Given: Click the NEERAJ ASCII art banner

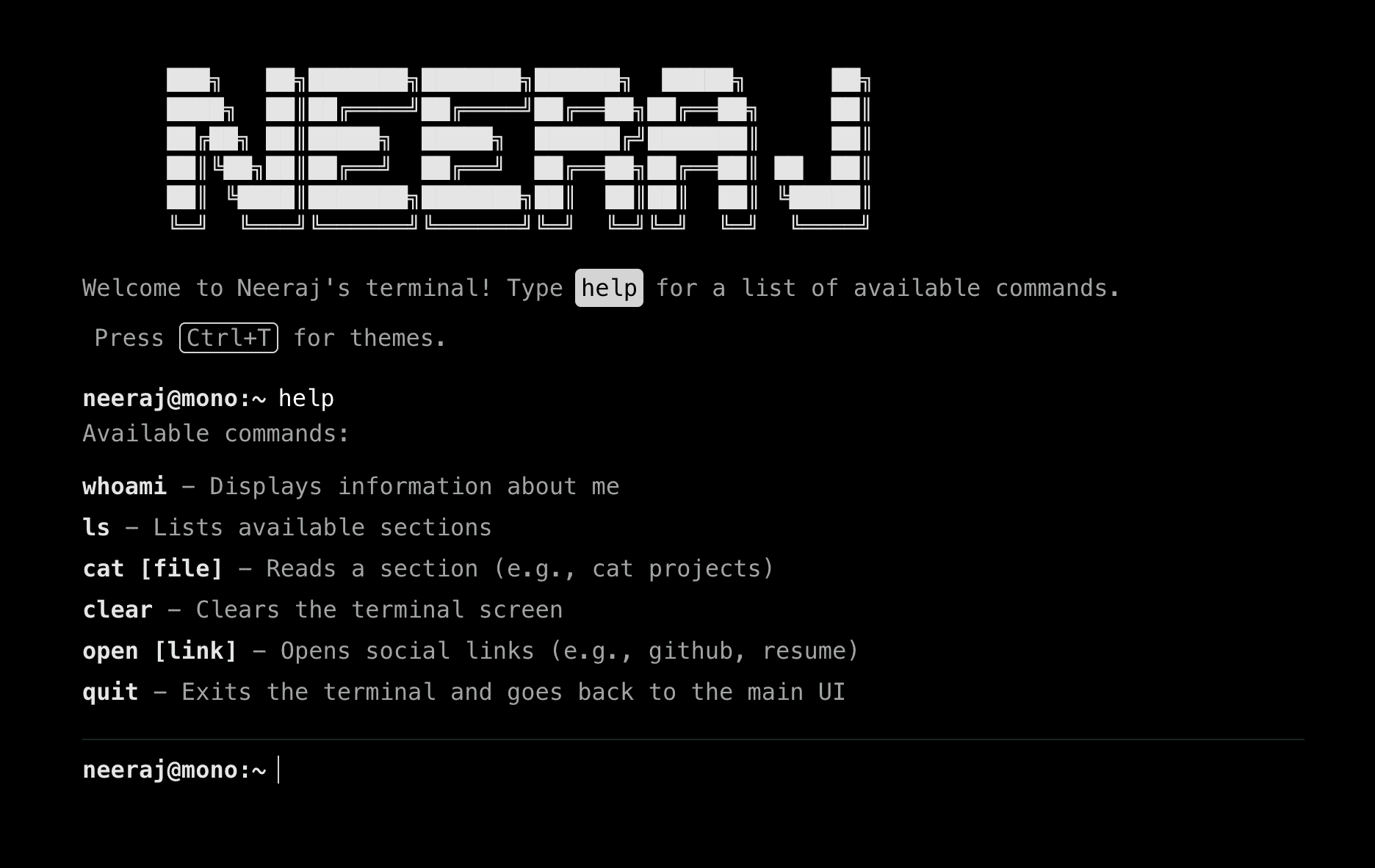Looking at the screenshot, I should (519, 149).
